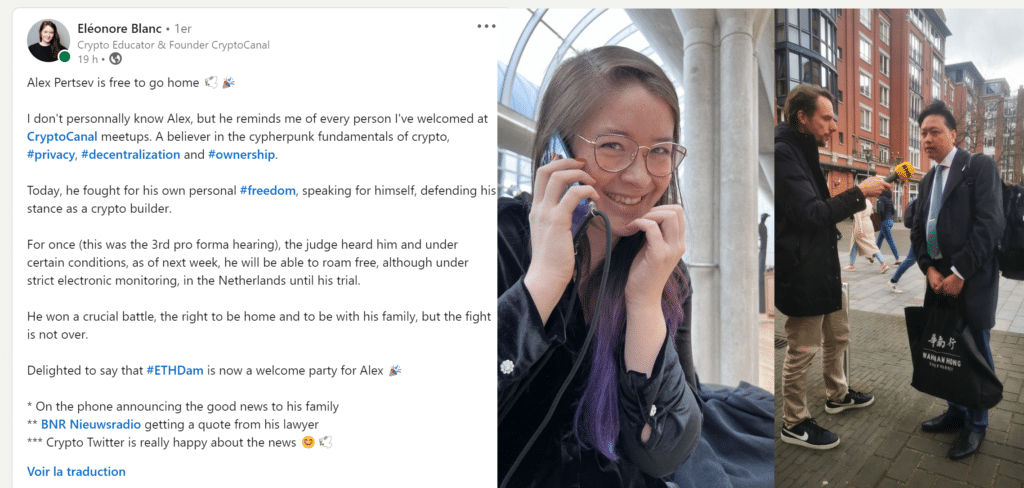Open the #privacy hashtag

tap(50, 155)
